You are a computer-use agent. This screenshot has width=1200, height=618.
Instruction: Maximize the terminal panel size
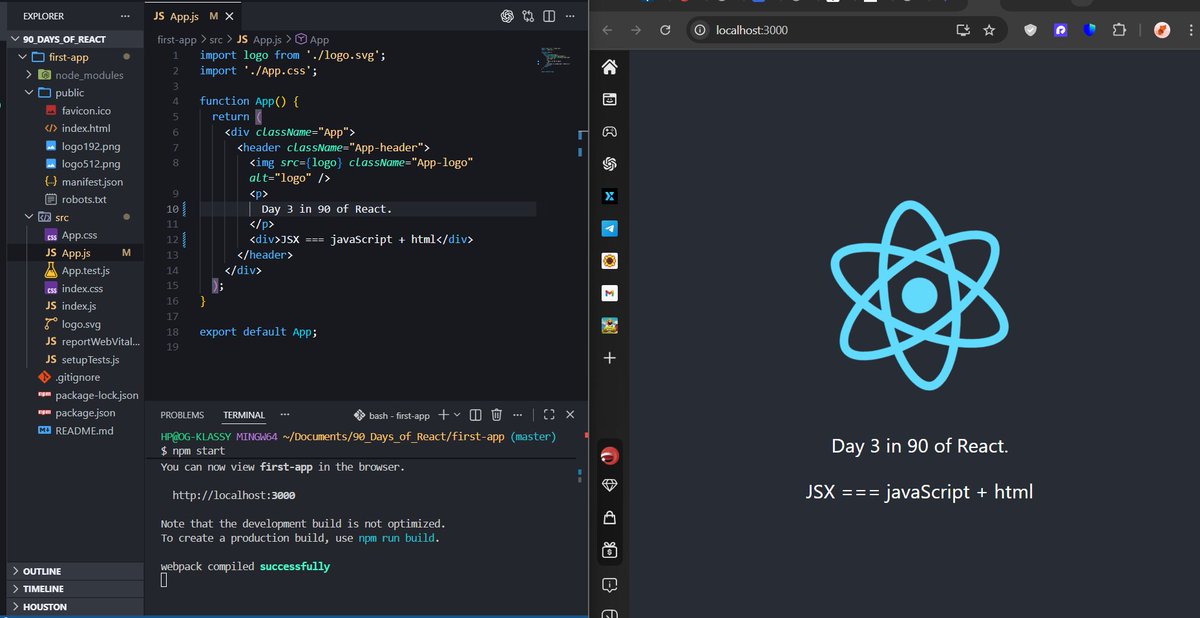pos(549,415)
